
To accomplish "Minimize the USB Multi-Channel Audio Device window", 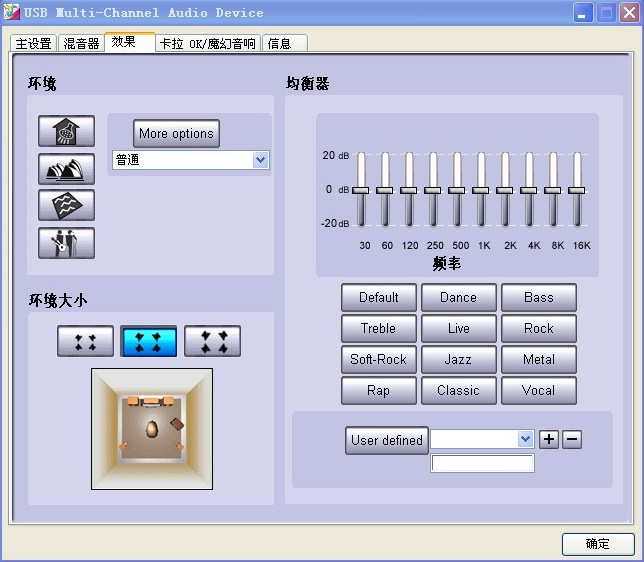I will coord(583,13).
